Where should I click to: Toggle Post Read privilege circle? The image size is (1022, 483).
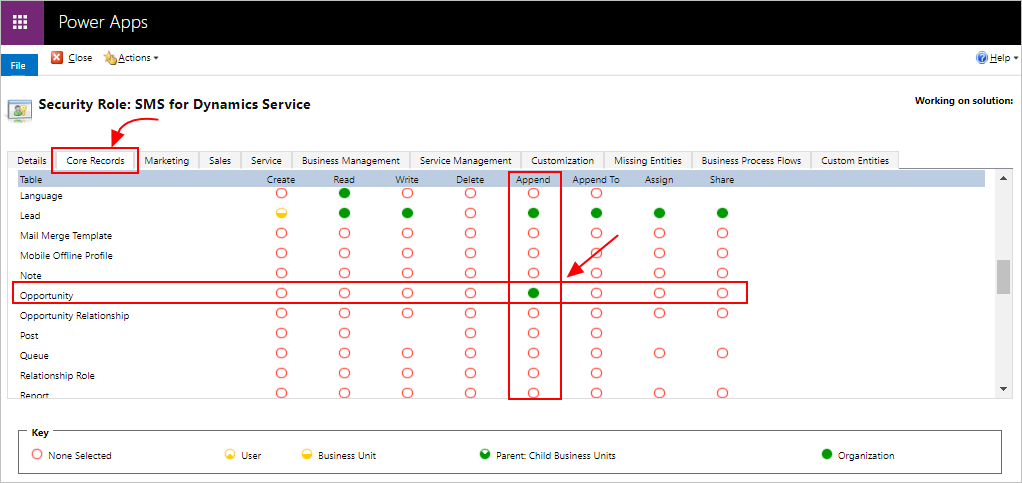coord(344,333)
